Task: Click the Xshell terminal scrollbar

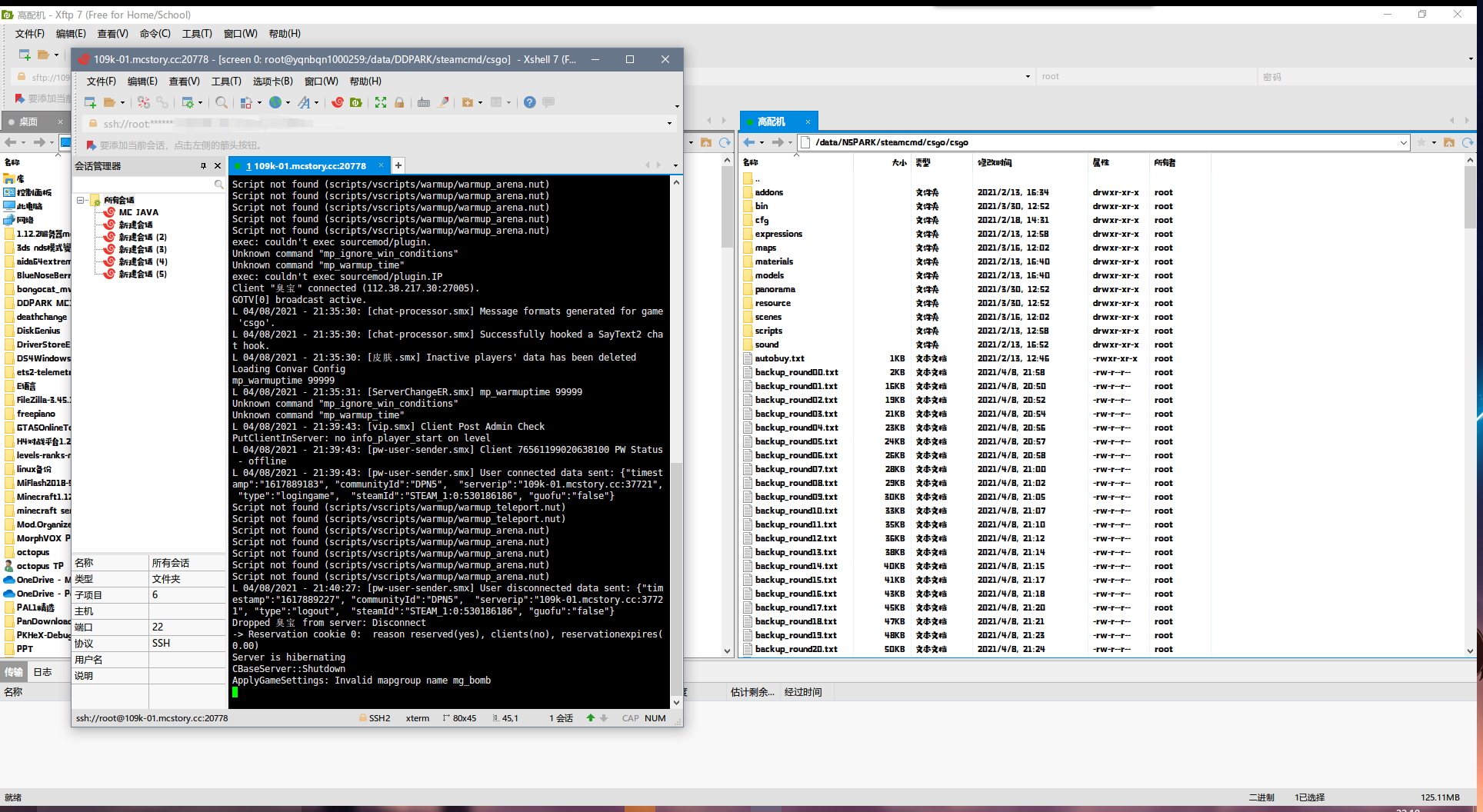Action: (x=677, y=442)
